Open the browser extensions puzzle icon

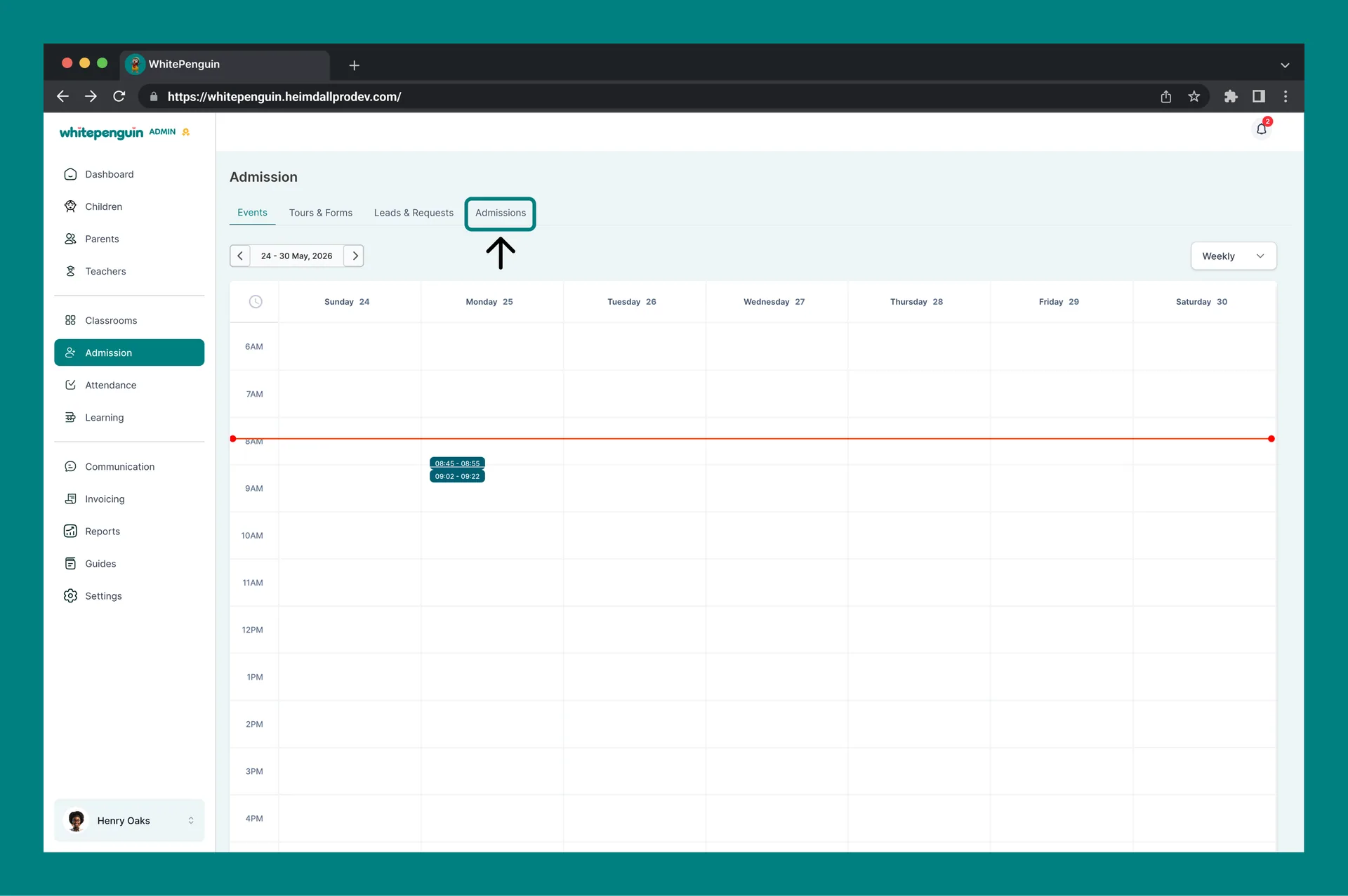click(x=1231, y=96)
